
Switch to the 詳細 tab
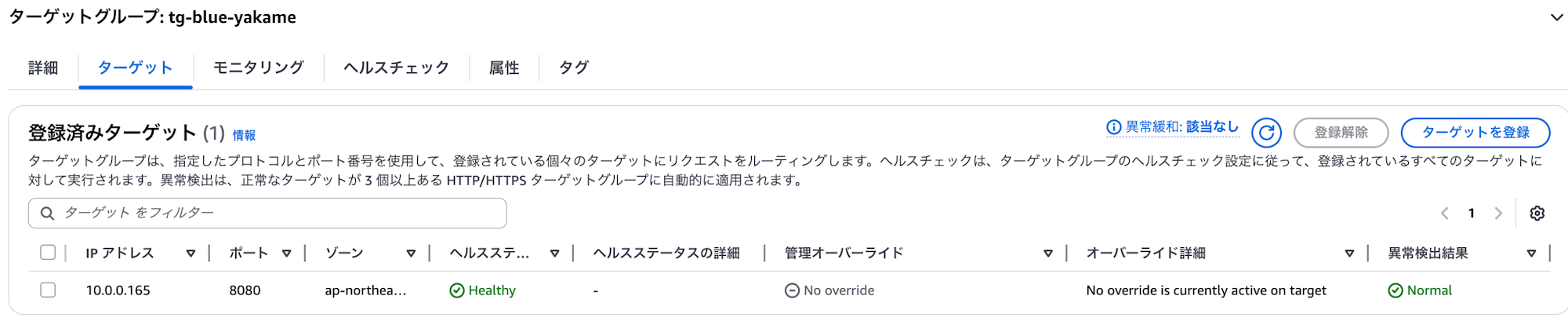pos(43,67)
